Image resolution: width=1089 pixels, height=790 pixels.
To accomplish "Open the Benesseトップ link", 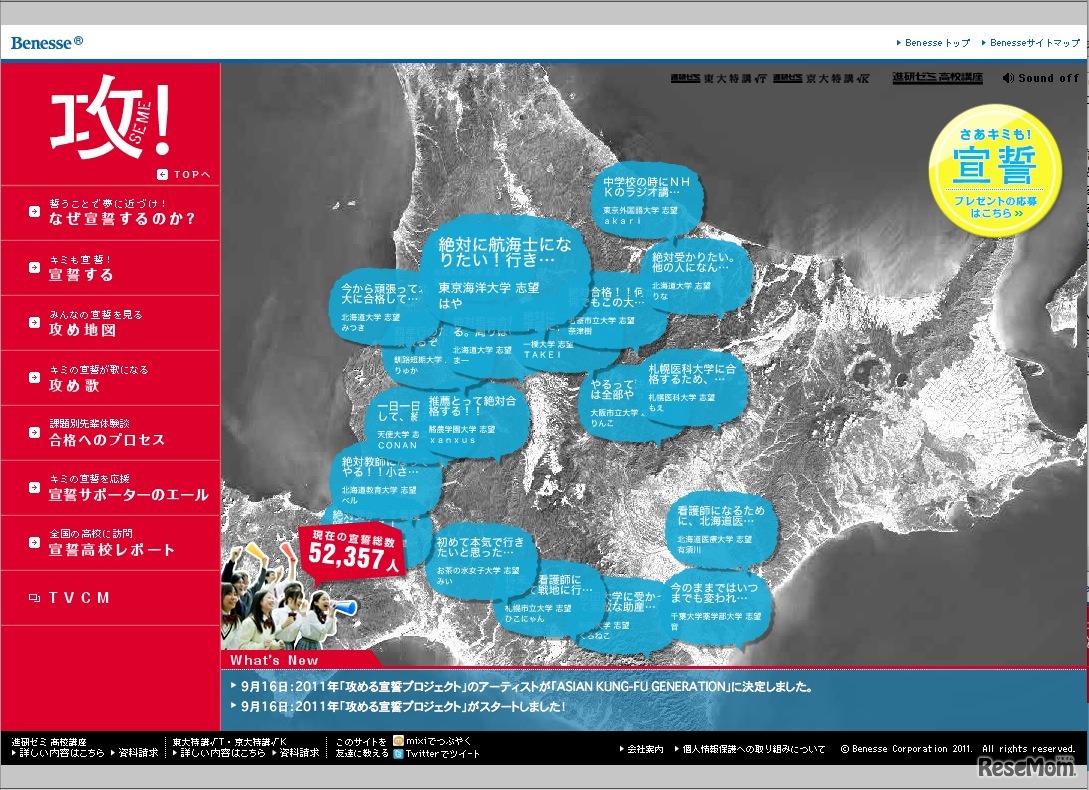I will click(933, 42).
